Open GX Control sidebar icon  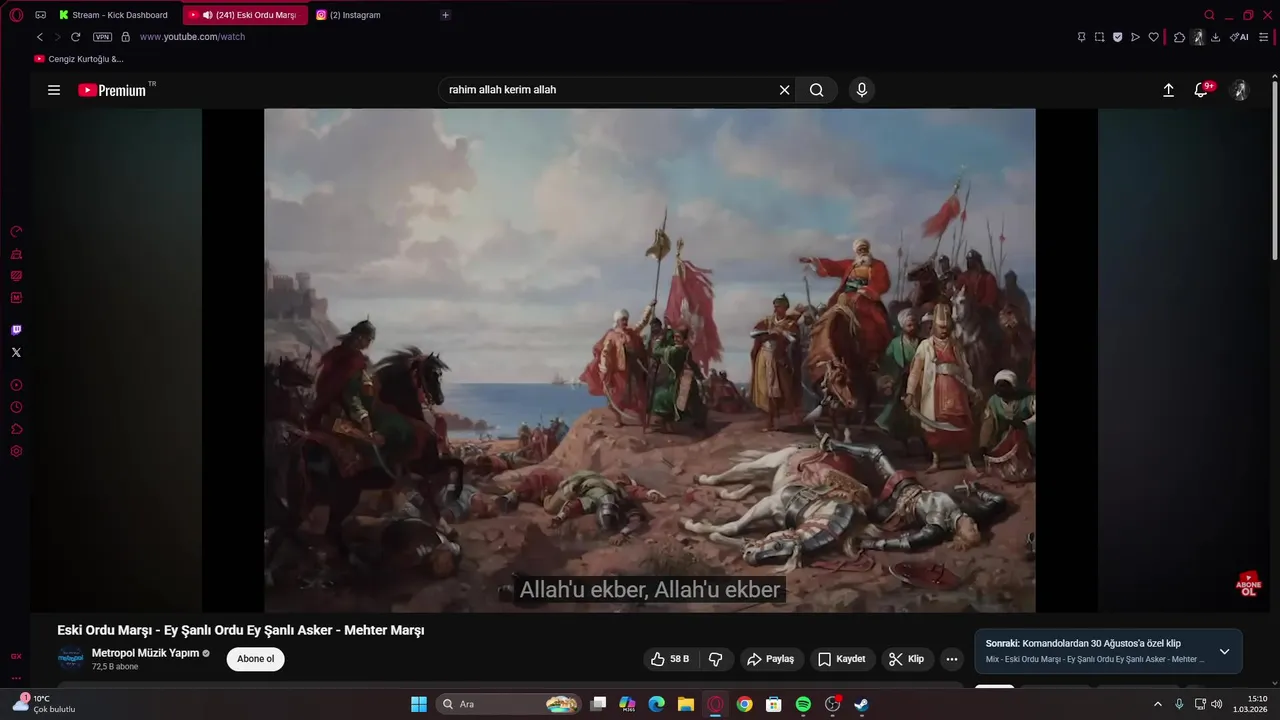pos(16,231)
